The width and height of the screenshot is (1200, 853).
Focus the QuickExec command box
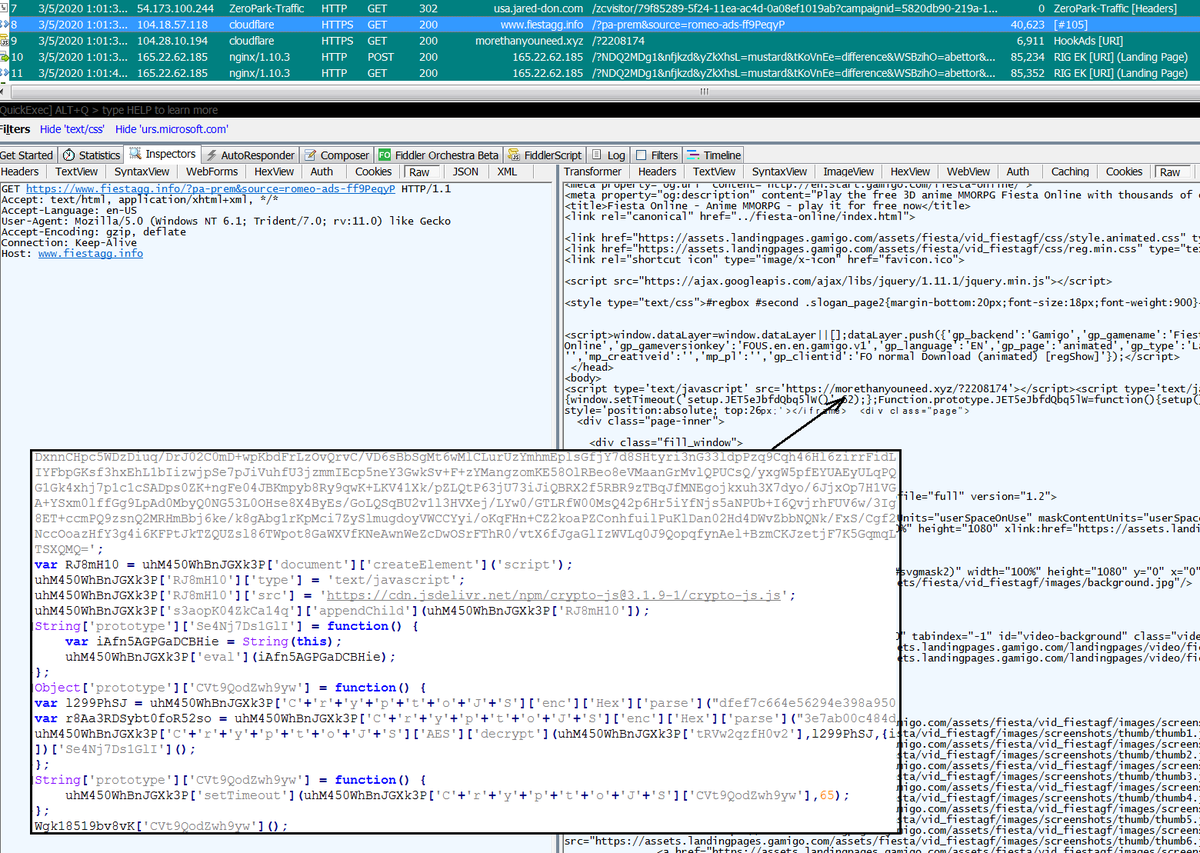tap(600, 110)
